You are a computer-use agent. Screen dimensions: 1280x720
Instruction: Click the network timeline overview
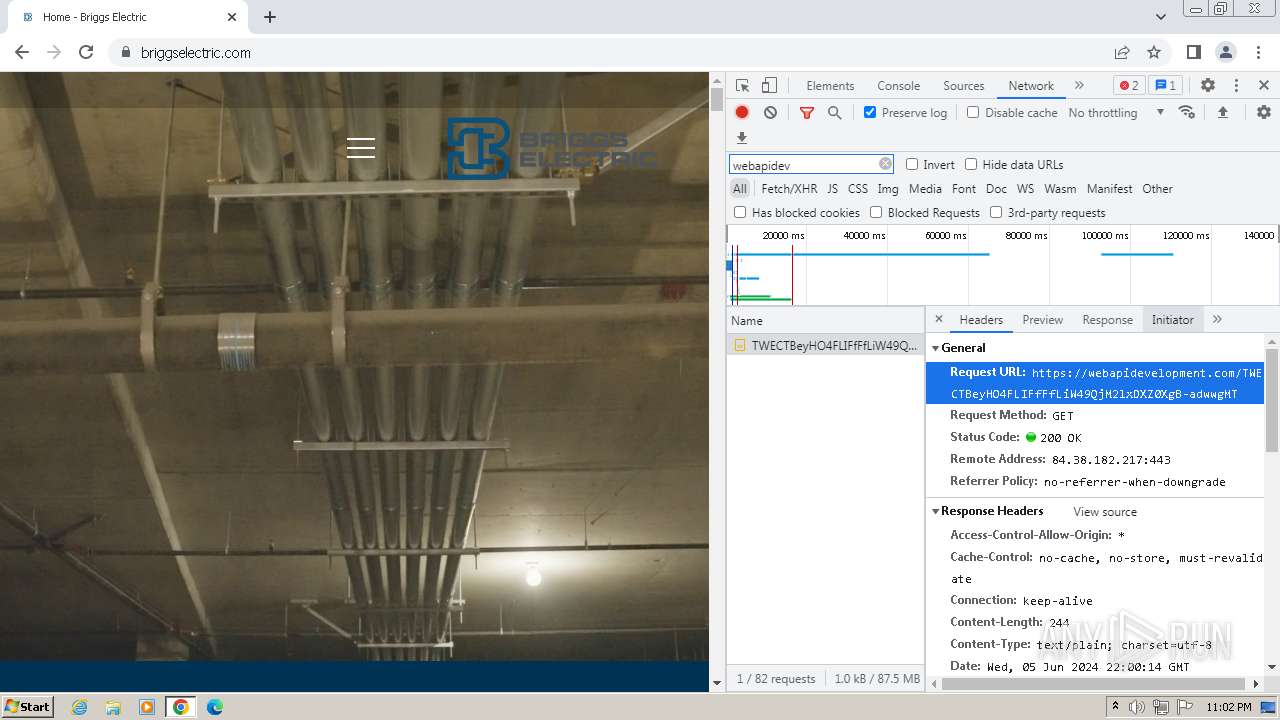[1003, 265]
